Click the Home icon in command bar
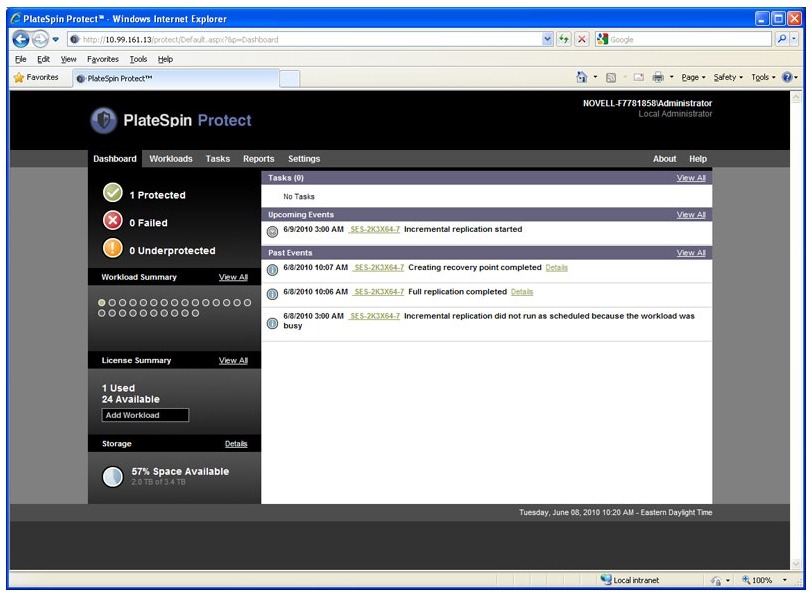812x595 pixels. tap(582, 77)
